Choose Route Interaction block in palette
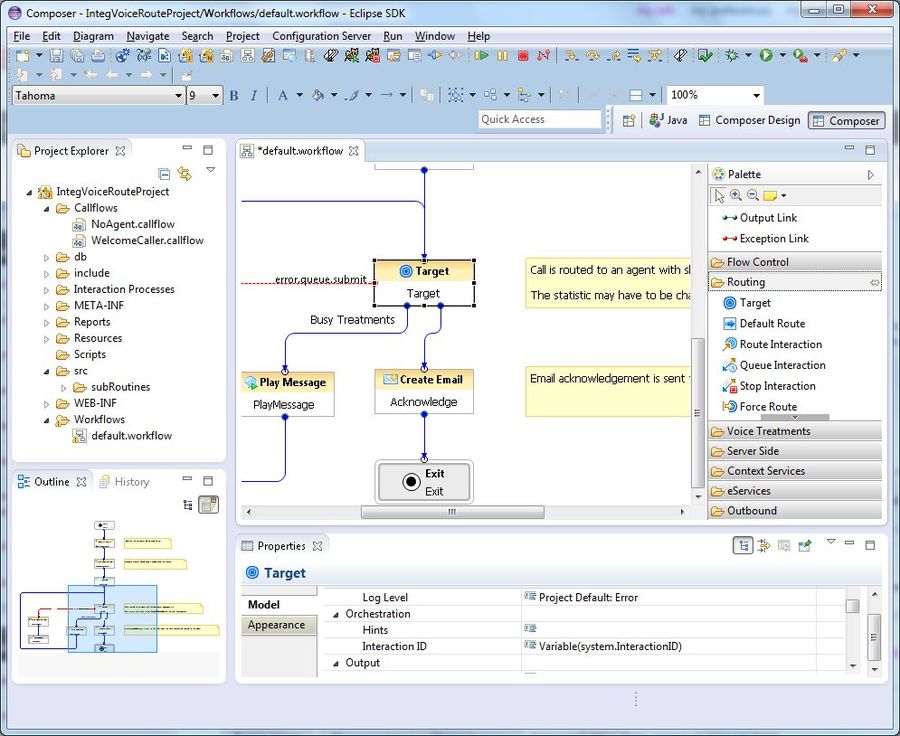Screen dimensions: 900x736 [772, 344]
